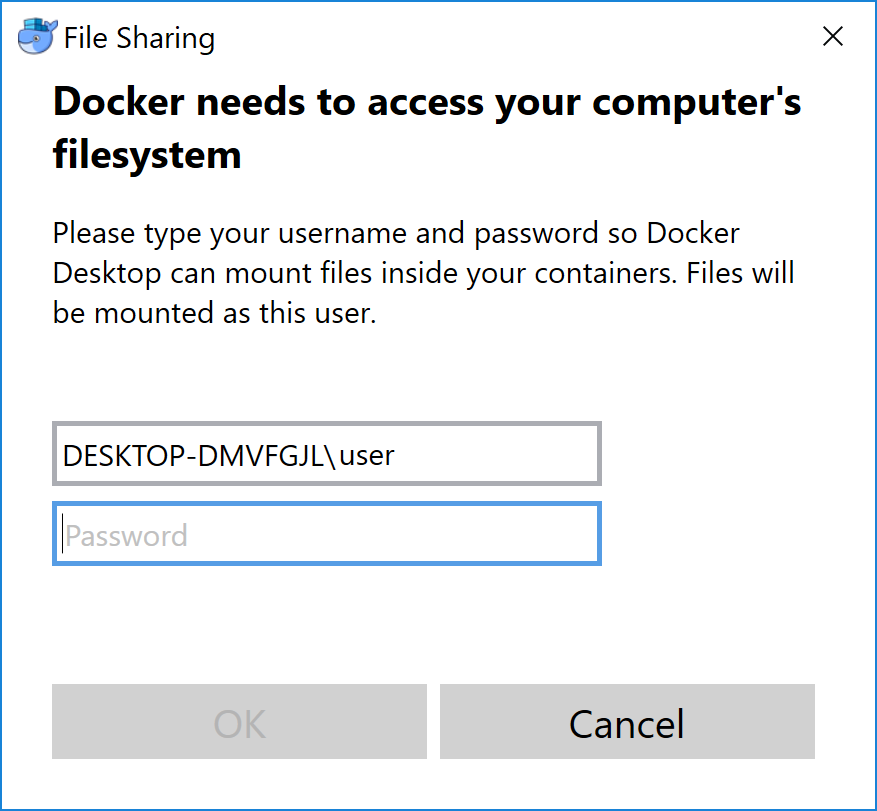Place cursor after "user" in username box

(397, 456)
